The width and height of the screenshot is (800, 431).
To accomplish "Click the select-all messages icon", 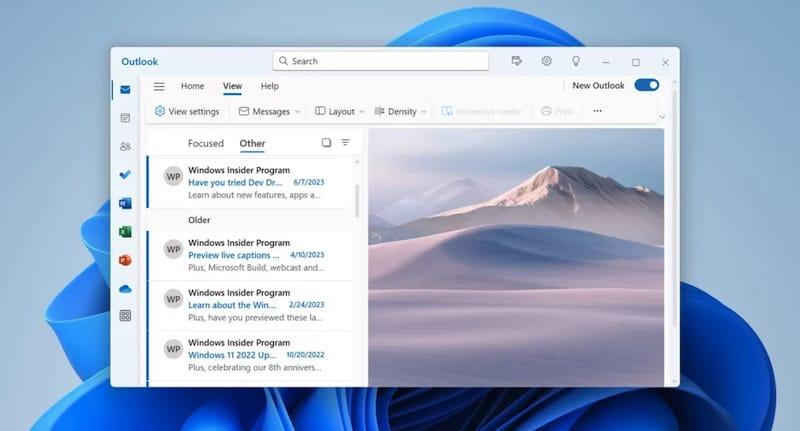I will pyautogui.click(x=327, y=142).
